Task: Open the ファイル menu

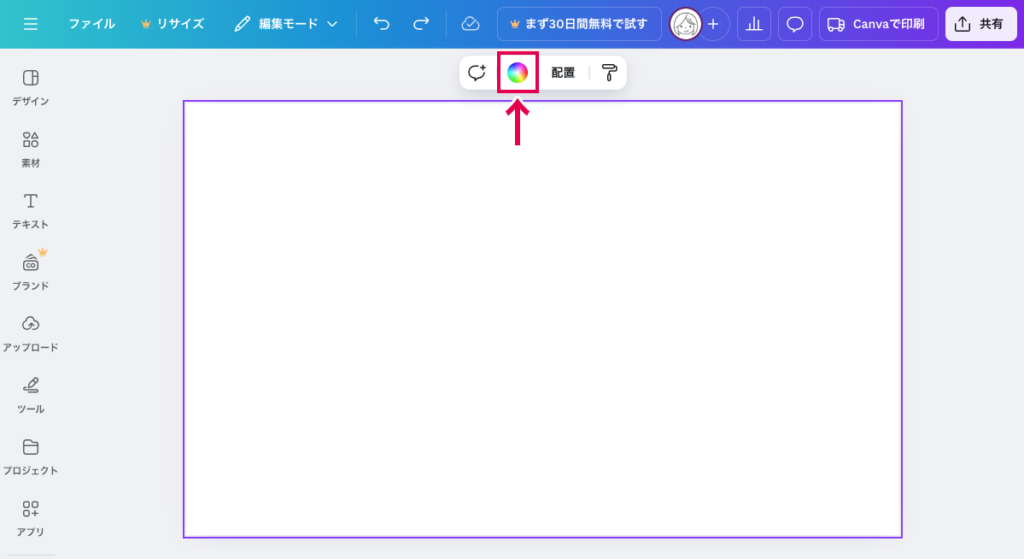Action: pyautogui.click(x=91, y=24)
